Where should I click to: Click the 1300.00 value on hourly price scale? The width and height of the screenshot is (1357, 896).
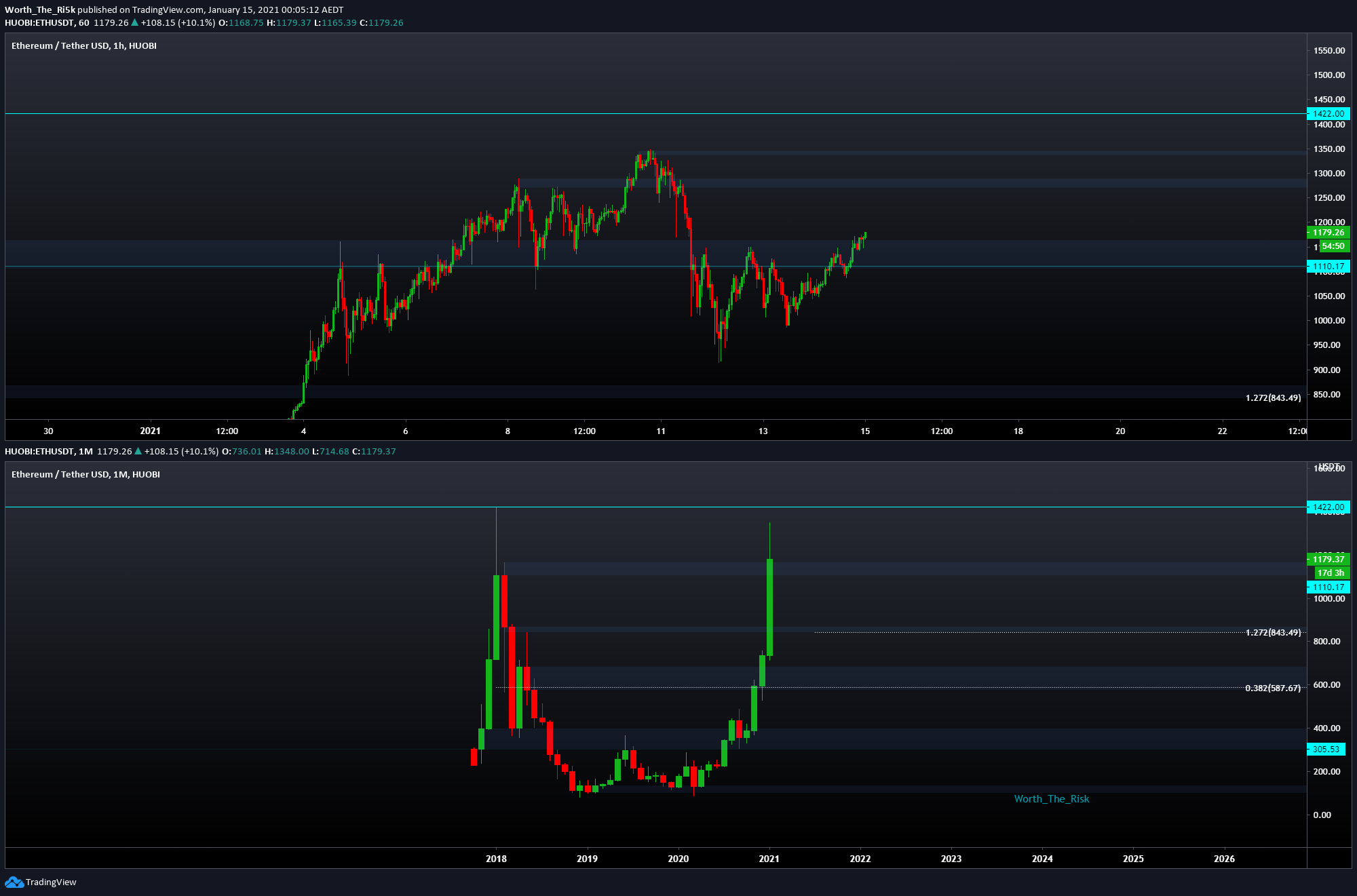pos(1329,173)
